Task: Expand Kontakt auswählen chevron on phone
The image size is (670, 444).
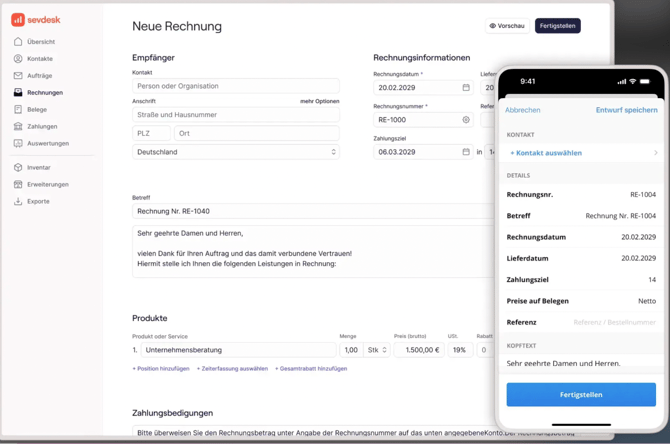Action: 655,153
